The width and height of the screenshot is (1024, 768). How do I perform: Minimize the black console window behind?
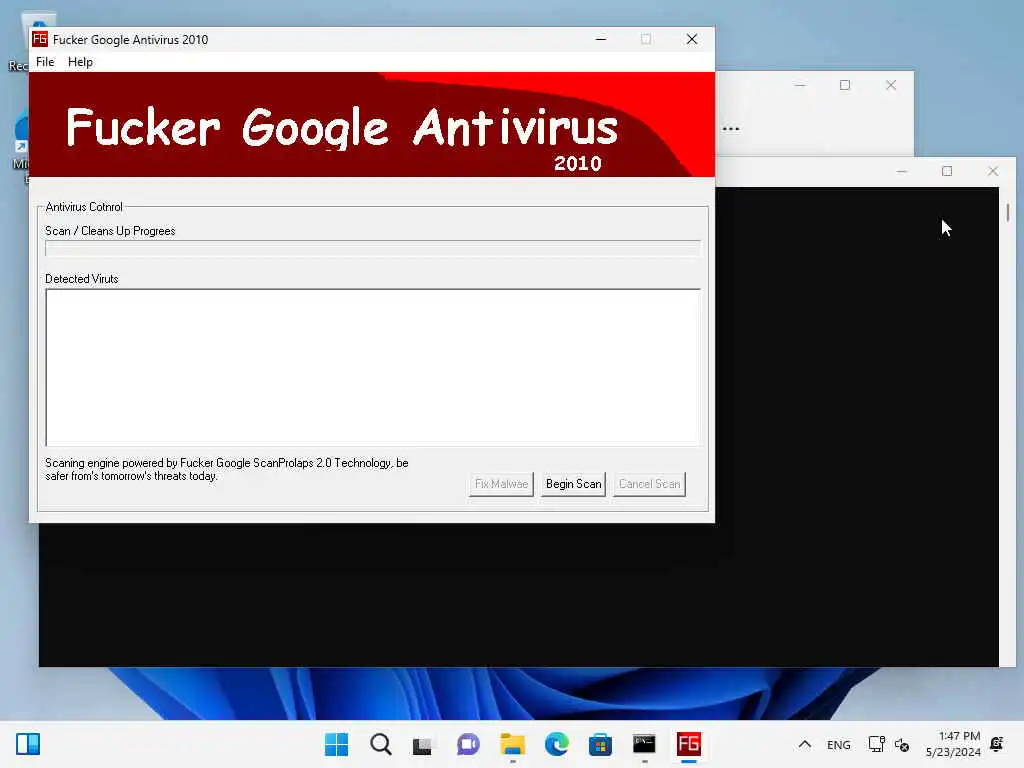click(902, 171)
